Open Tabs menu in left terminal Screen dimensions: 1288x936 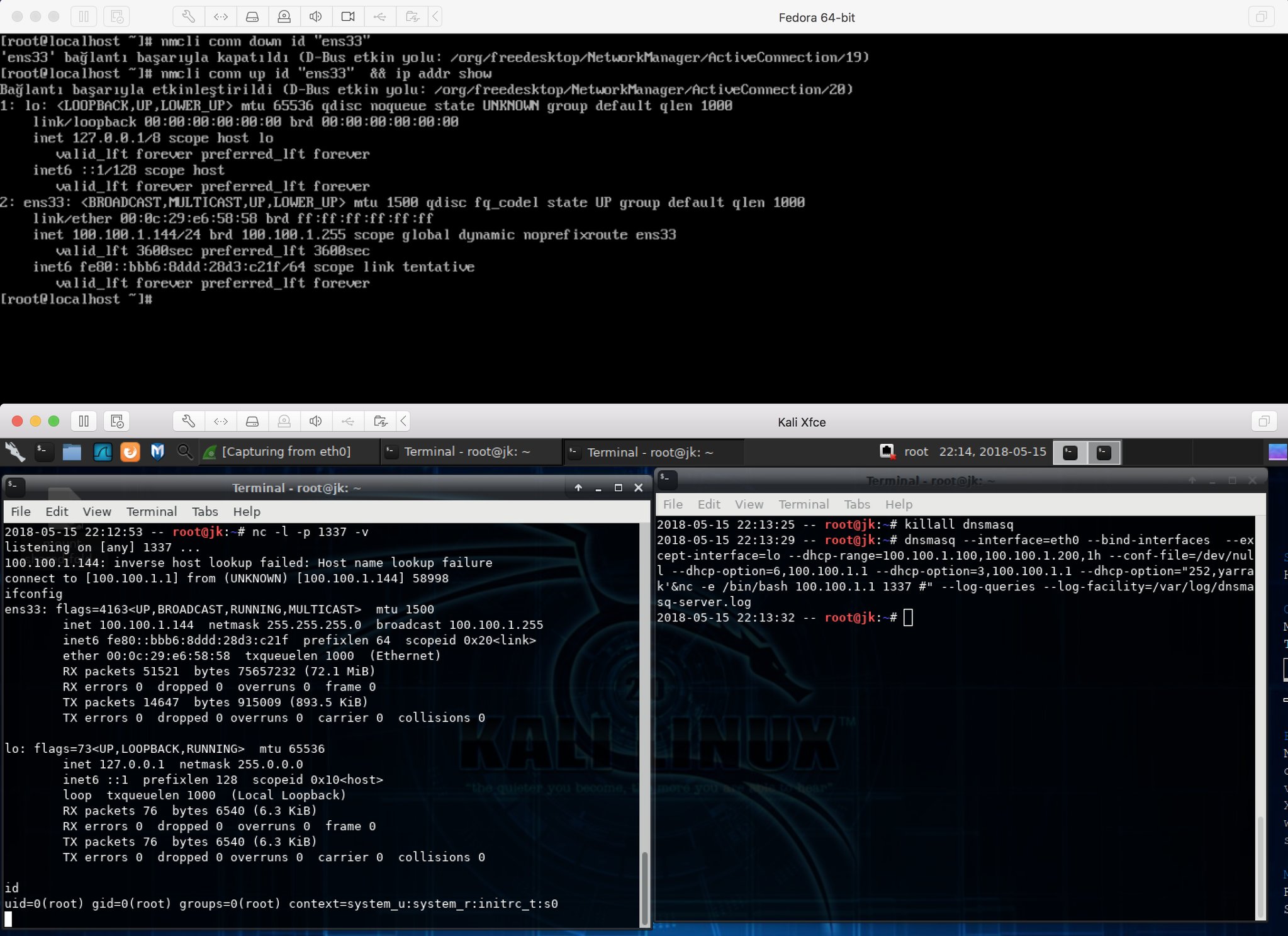(204, 511)
